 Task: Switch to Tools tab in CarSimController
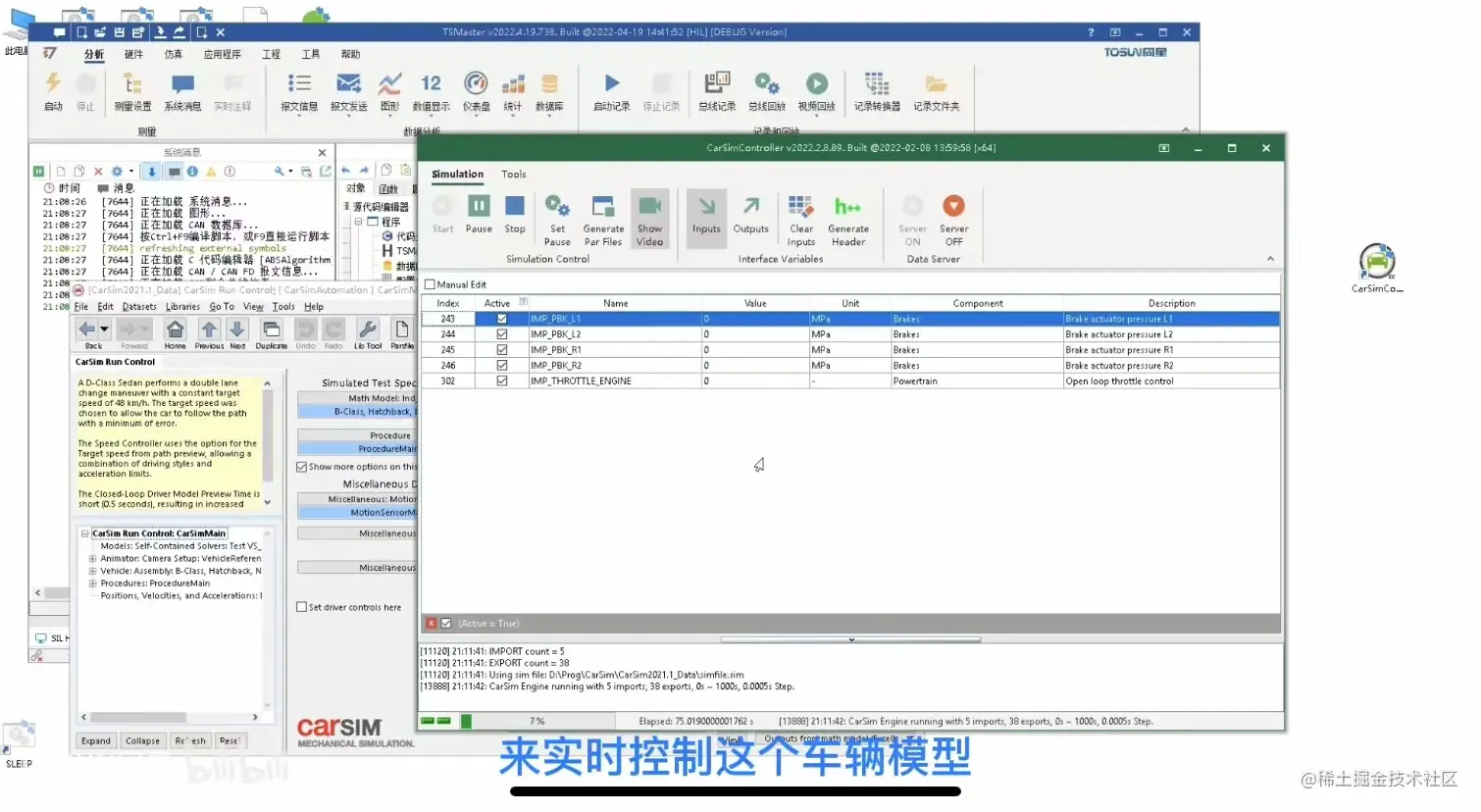(514, 175)
